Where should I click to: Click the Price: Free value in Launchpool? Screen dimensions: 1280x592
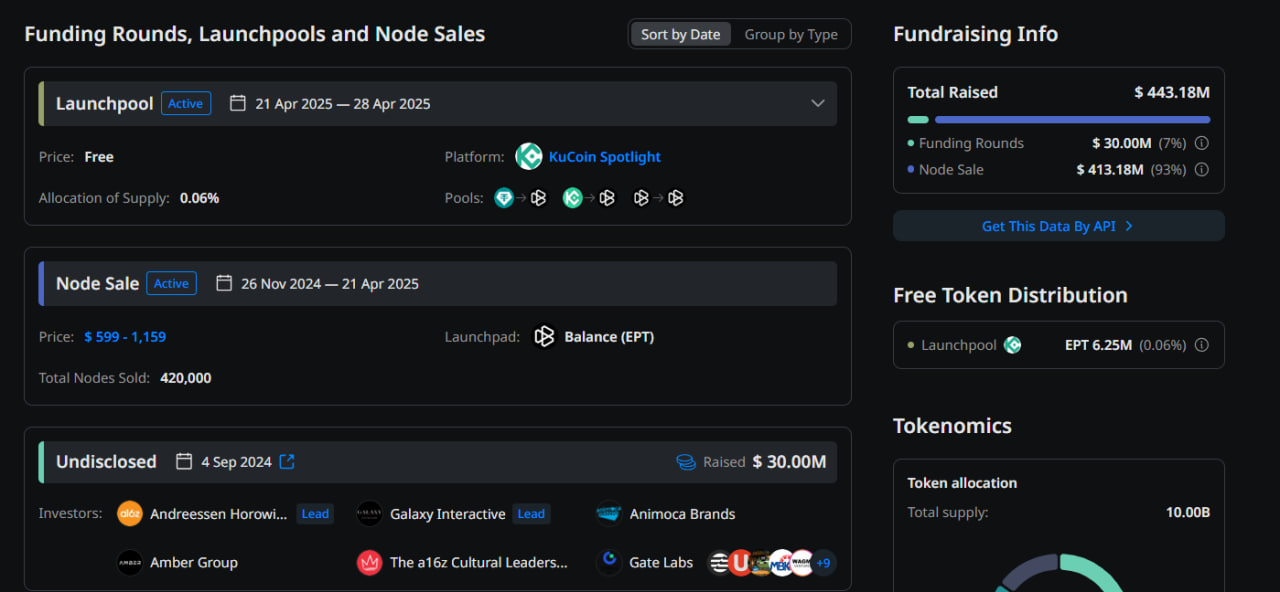click(x=99, y=157)
